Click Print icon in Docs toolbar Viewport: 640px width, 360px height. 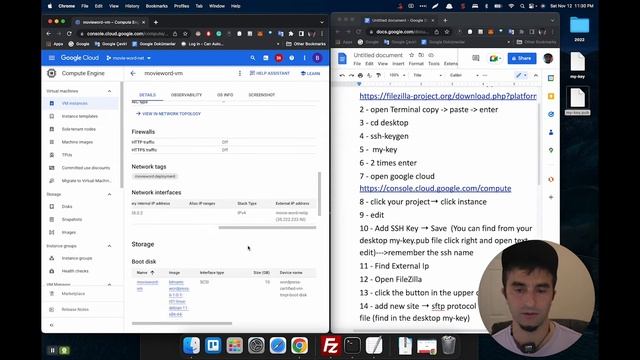[x=360, y=75]
